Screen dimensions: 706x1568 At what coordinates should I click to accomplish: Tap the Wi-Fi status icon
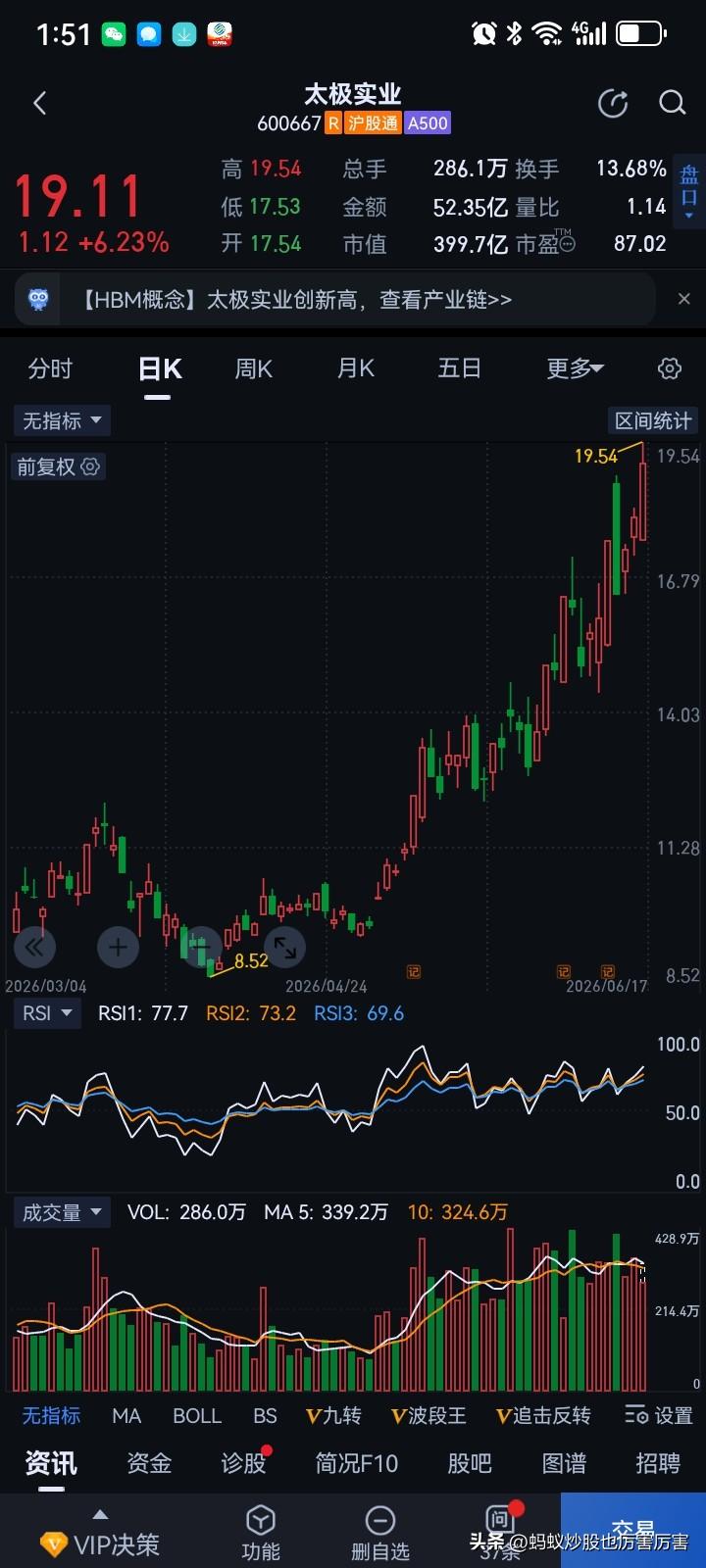click(546, 34)
